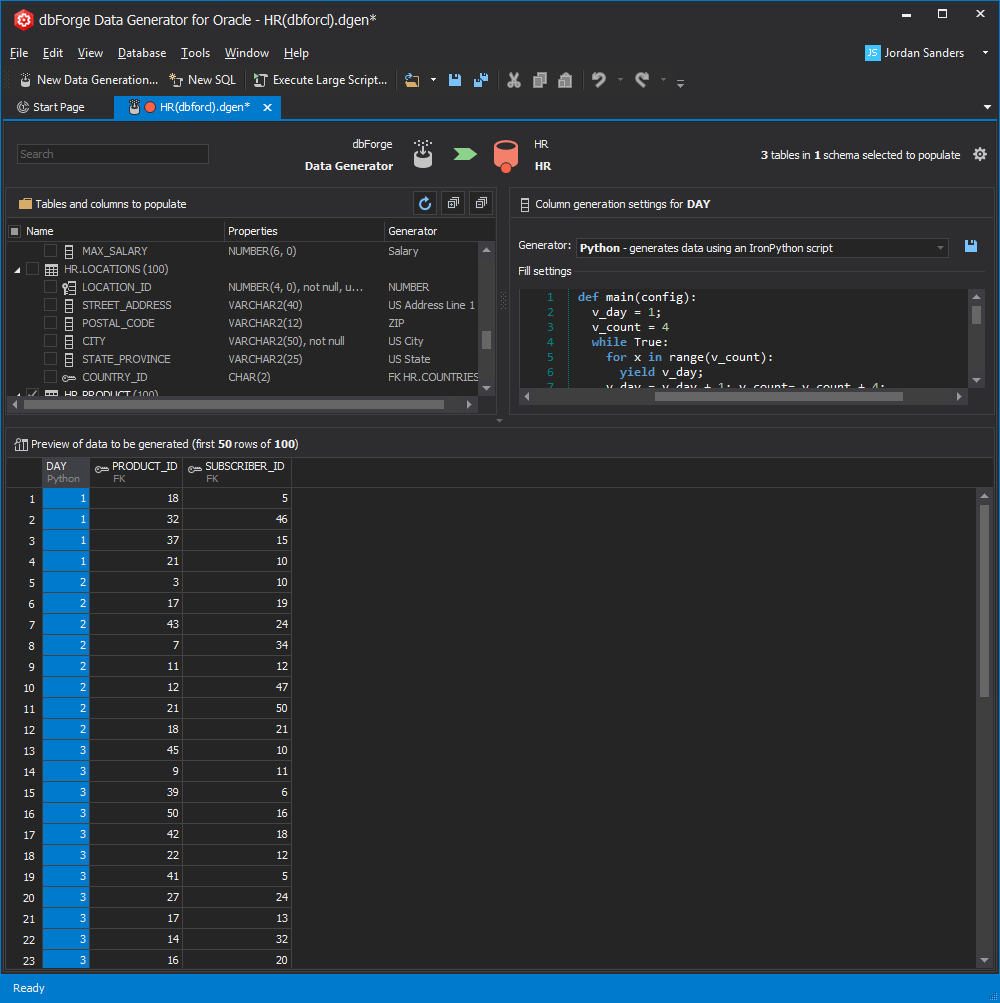Click the HR target database icon
1000x1003 pixels.
(x=505, y=155)
